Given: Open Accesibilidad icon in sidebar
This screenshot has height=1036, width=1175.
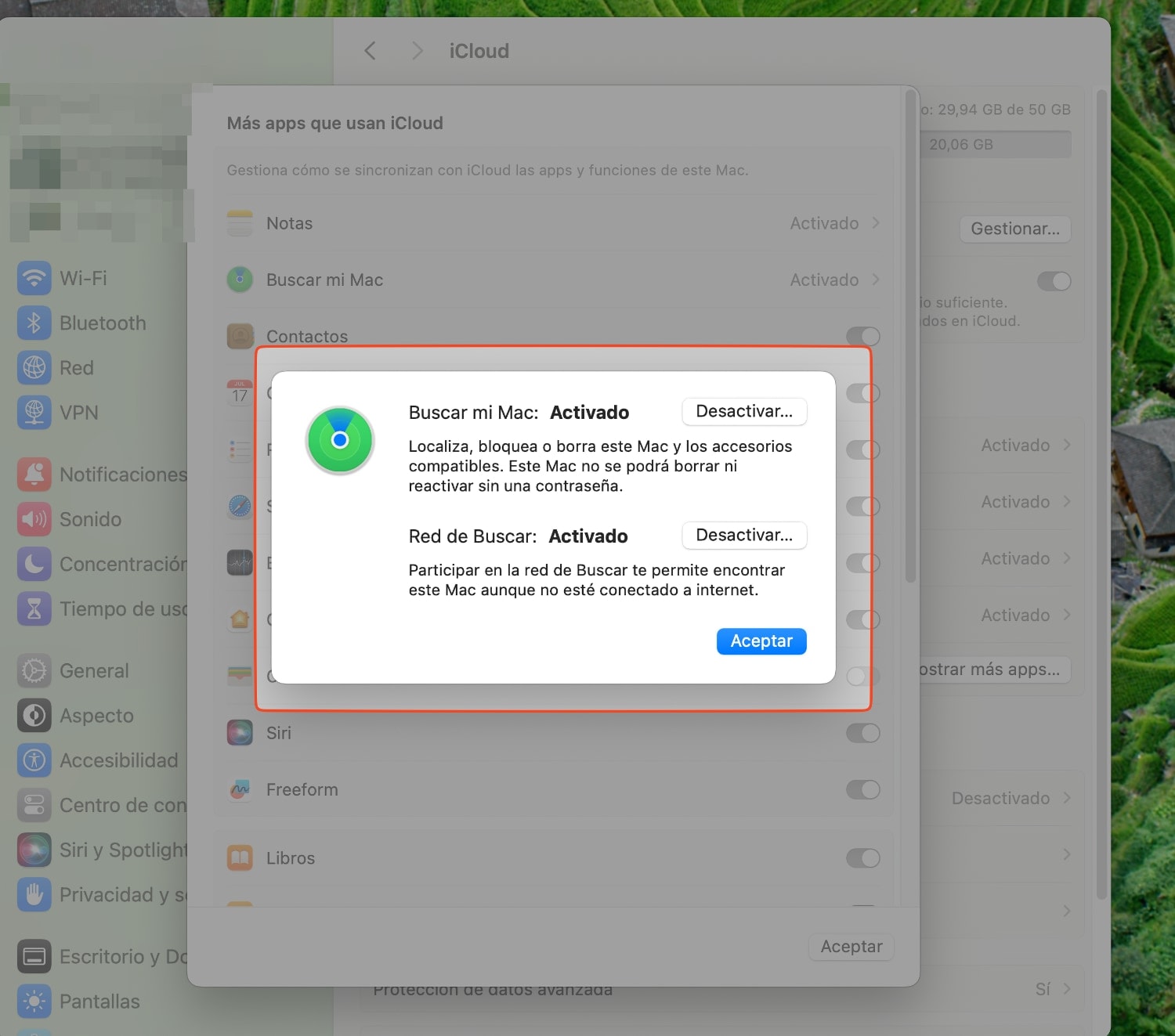Looking at the screenshot, I should pyautogui.click(x=34, y=760).
